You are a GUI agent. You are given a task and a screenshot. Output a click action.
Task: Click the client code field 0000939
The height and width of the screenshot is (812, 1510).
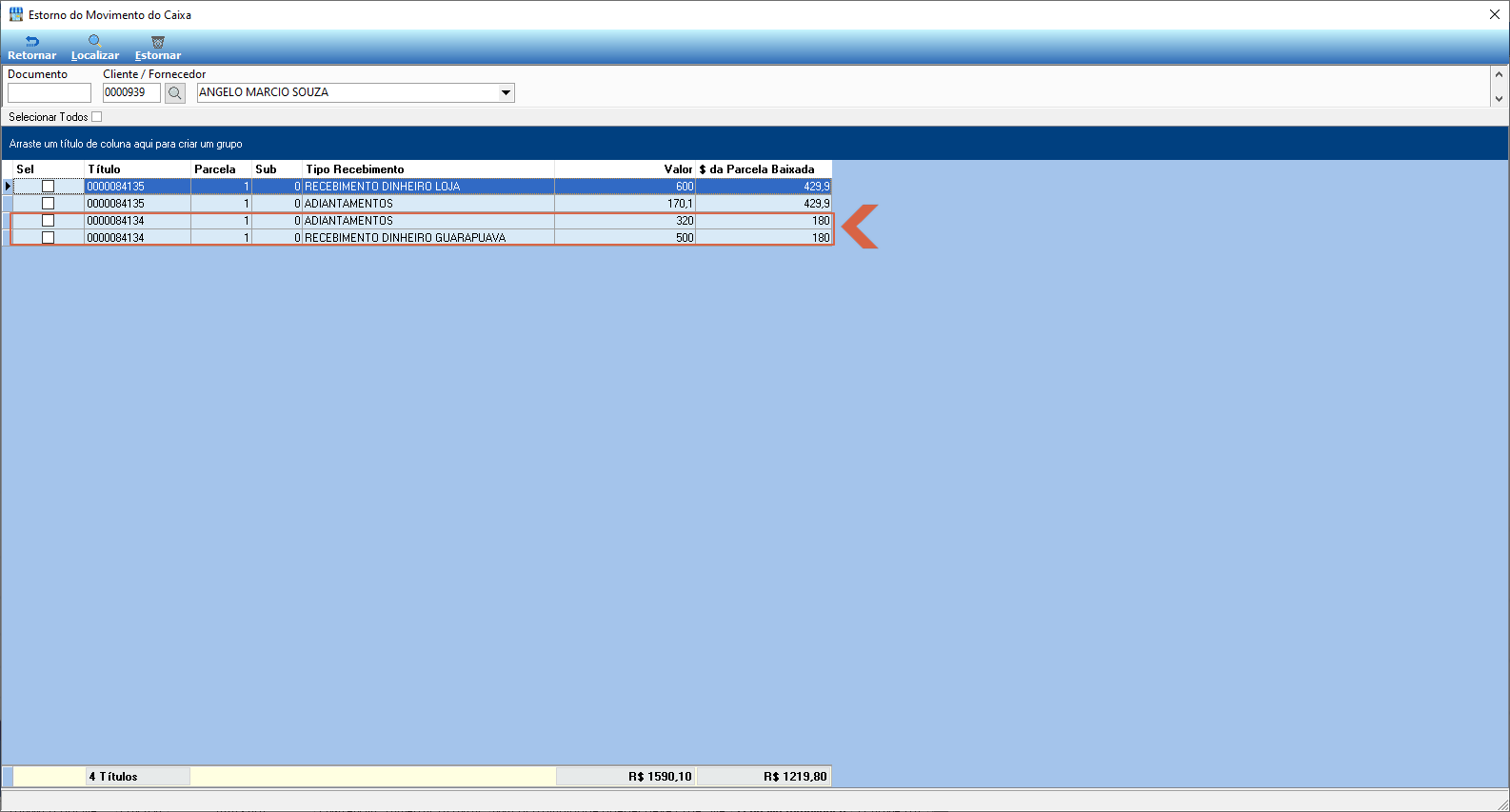(131, 93)
